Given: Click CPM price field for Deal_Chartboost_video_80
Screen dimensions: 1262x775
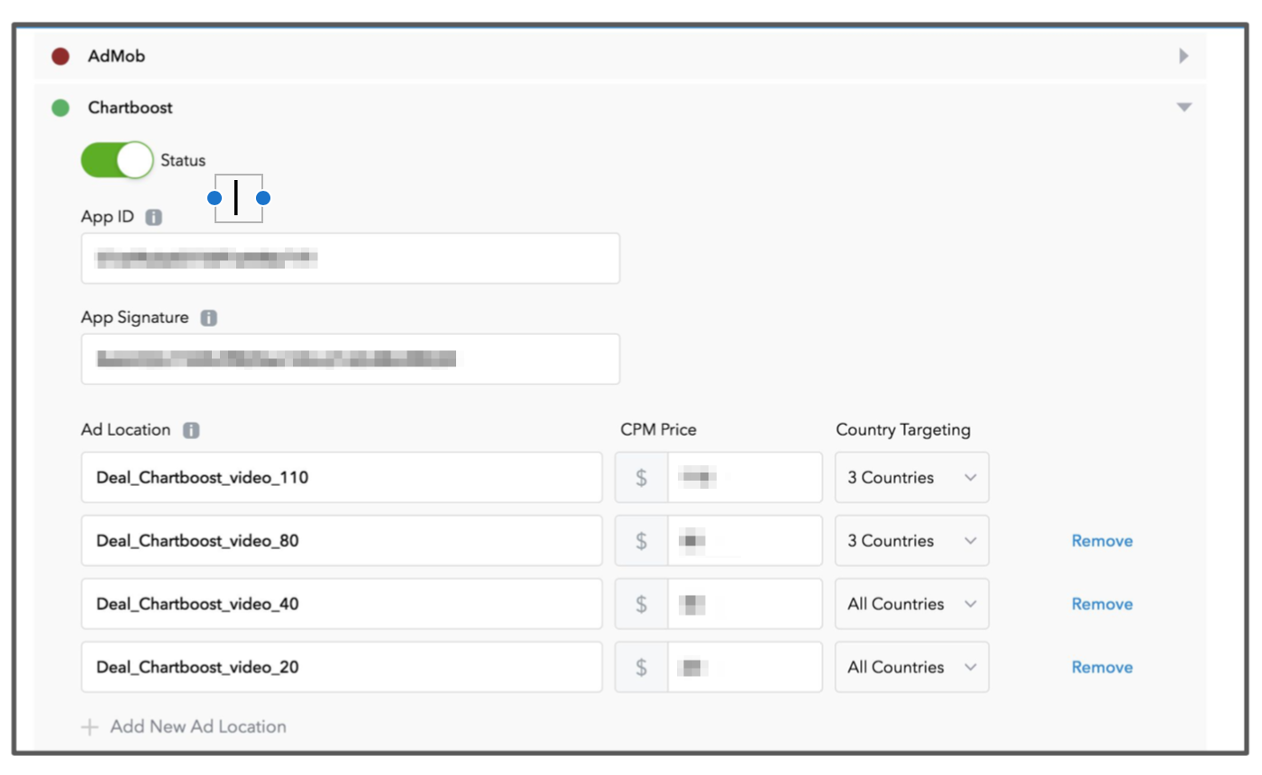Looking at the screenshot, I should tap(744, 540).
